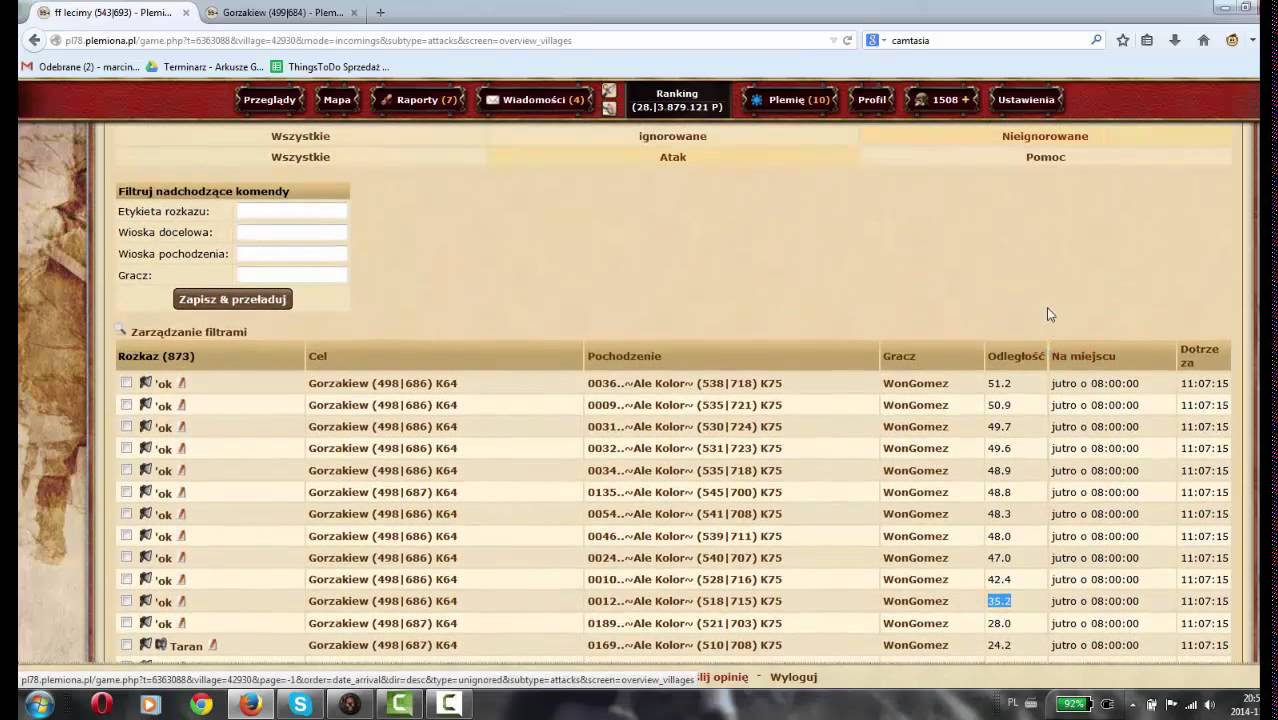
Task: Open the Windows Start button
Action: [39, 704]
